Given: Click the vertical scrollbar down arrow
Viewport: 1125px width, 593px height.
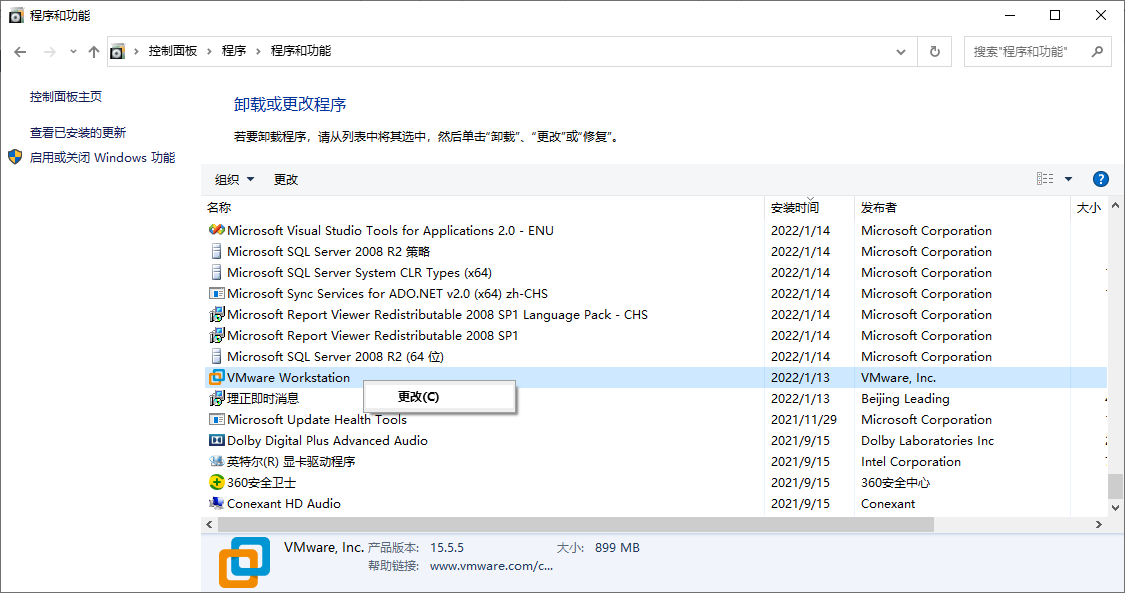Looking at the screenshot, I should 1115,508.
